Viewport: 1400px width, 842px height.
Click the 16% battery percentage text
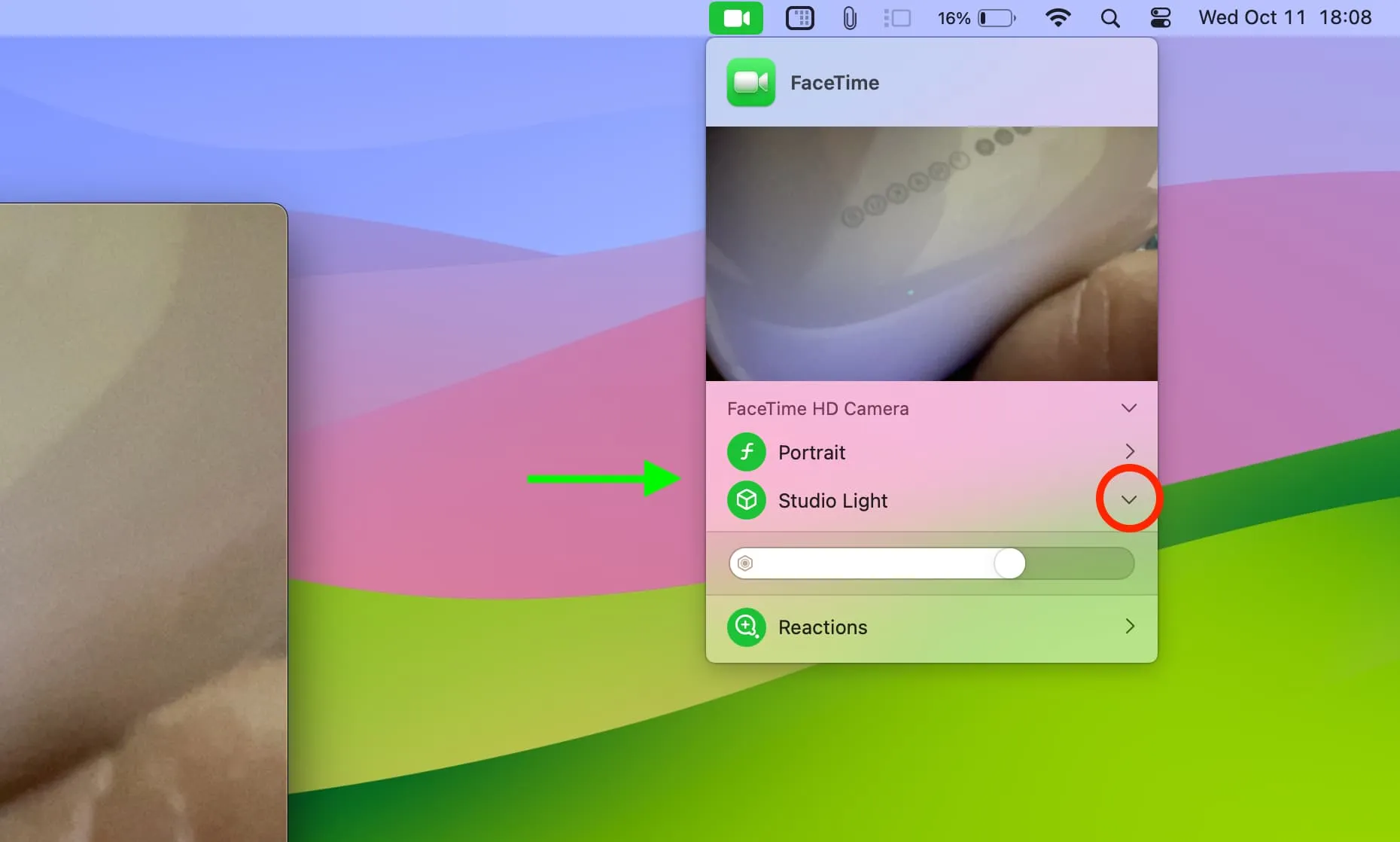click(954, 18)
